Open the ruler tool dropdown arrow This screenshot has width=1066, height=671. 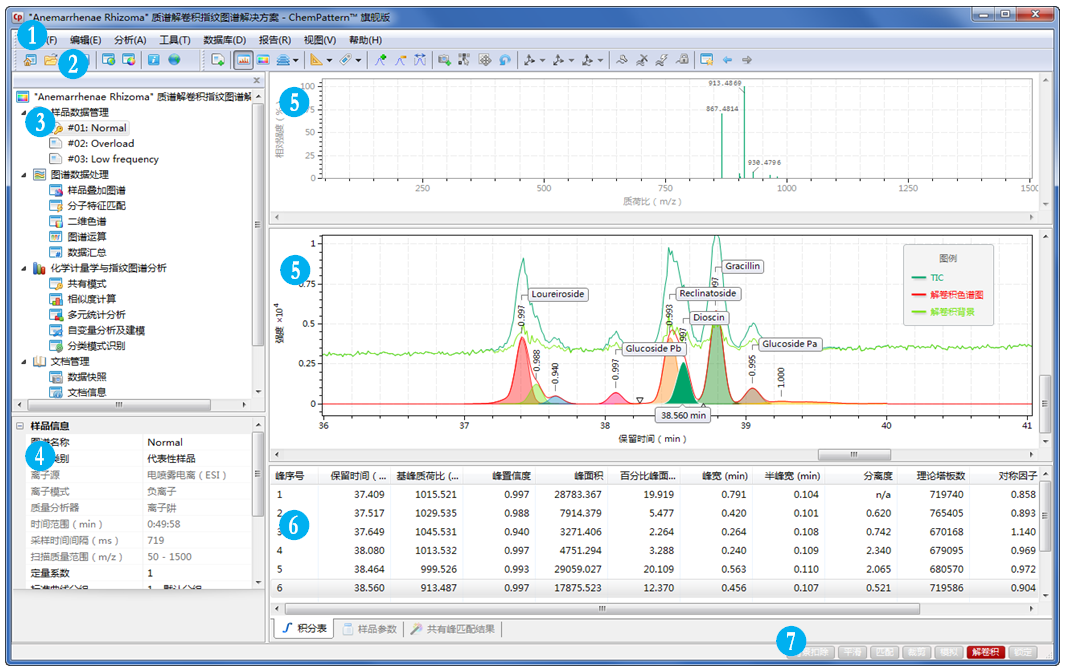click(329, 61)
